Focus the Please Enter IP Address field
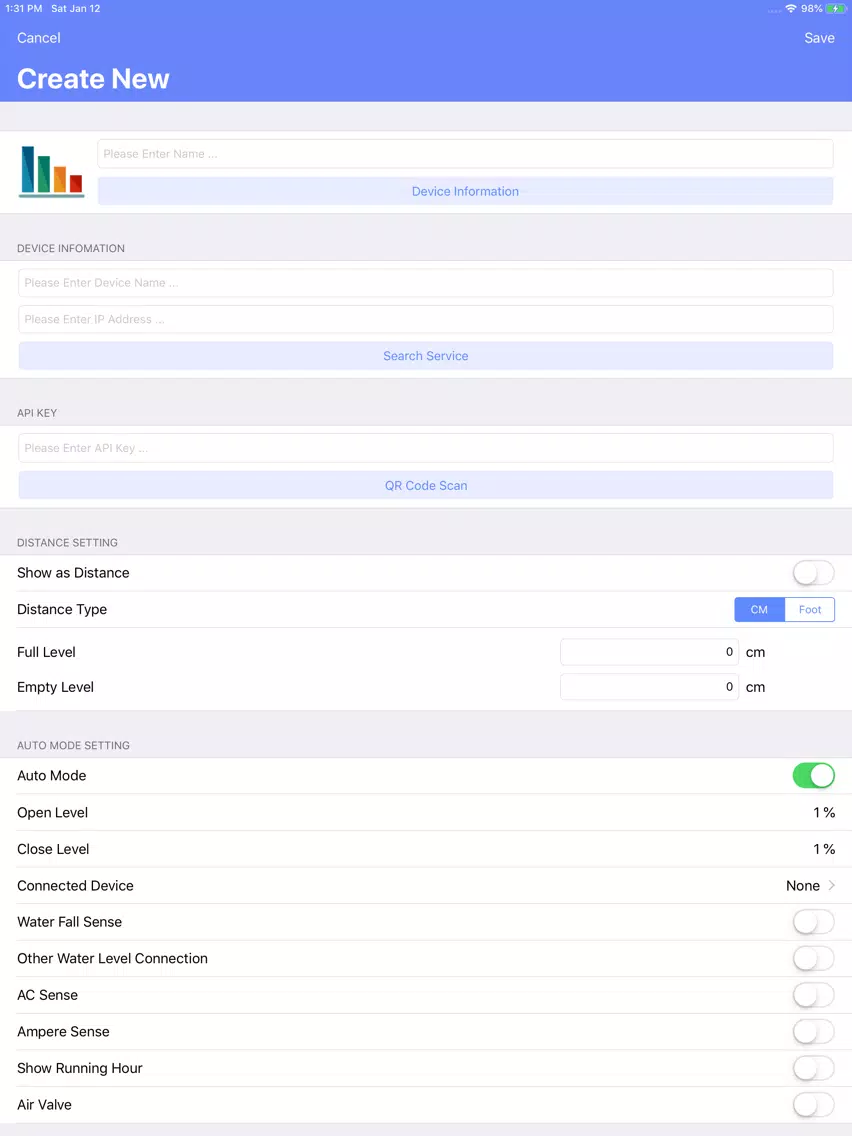 [426, 320]
